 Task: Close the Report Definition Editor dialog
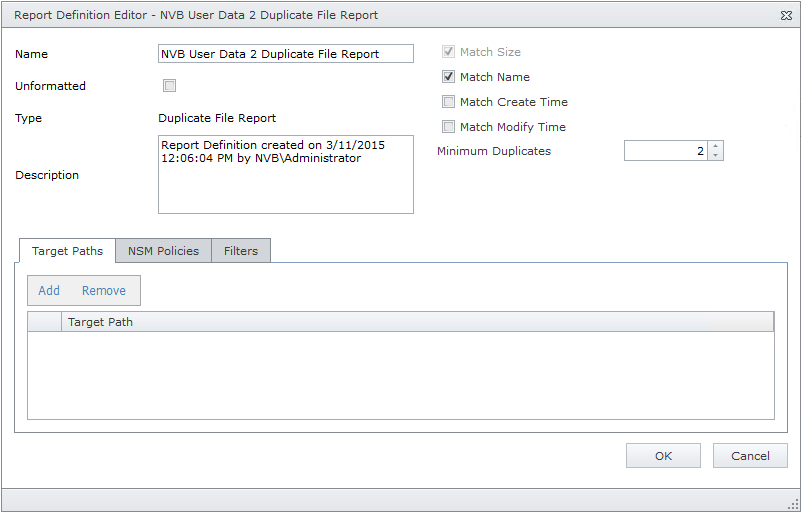[x=786, y=16]
